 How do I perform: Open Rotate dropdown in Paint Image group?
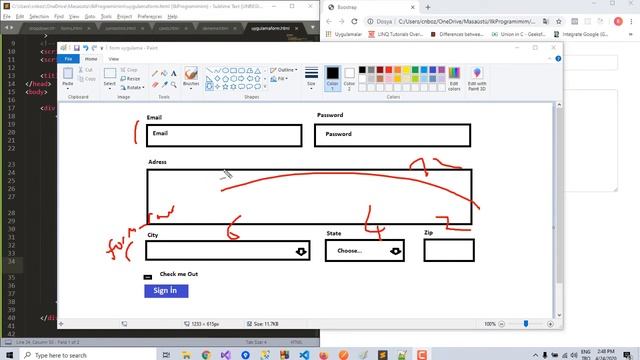pos(132,87)
